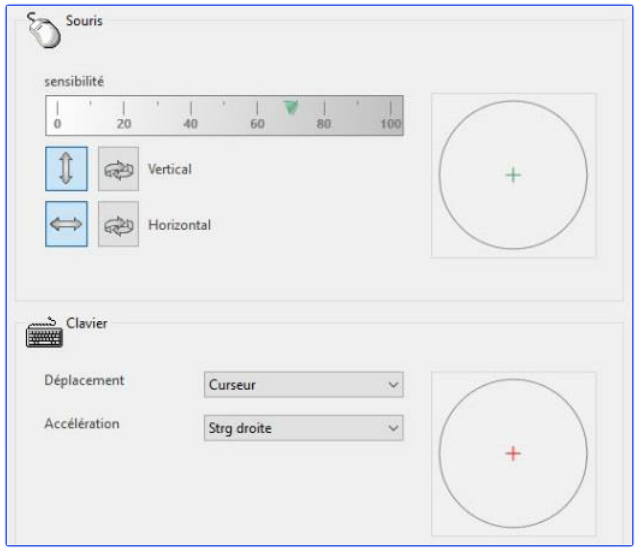Click the invert icon next to Horizontal
Viewport: 638px width, 553px height.
(x=118, y=225)
